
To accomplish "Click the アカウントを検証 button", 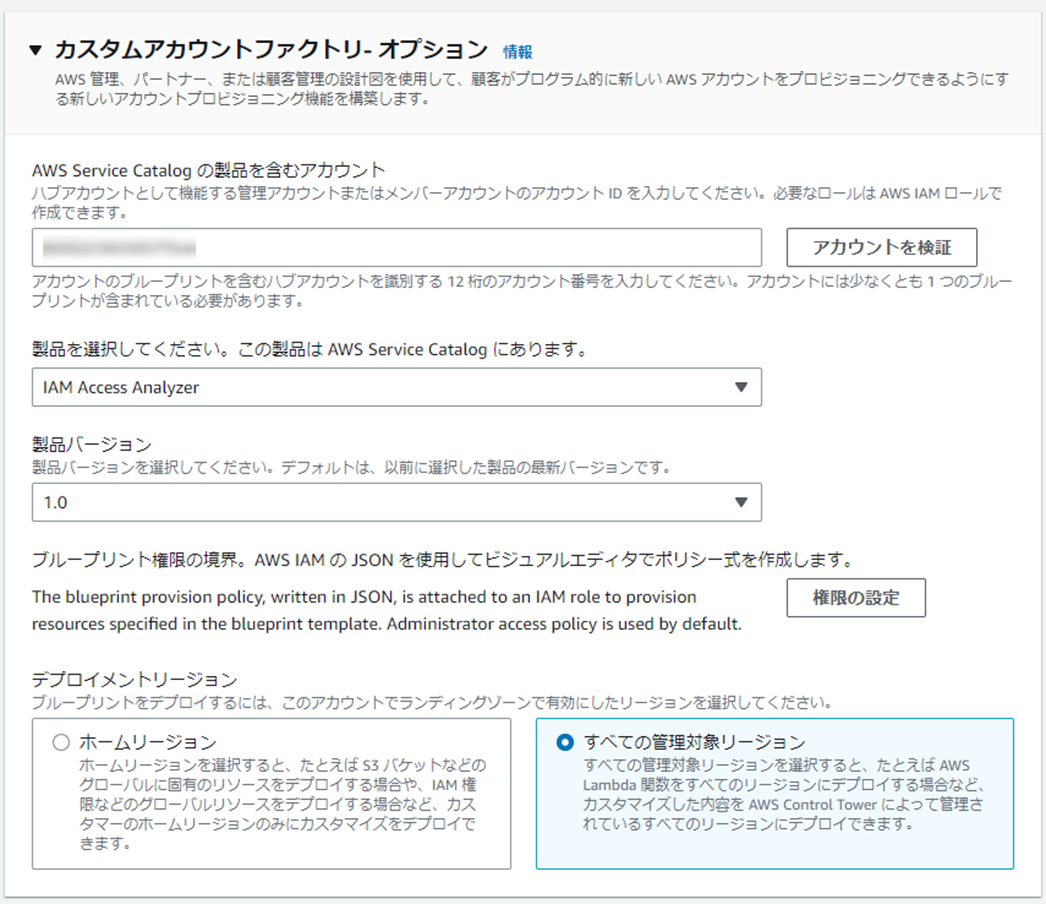I will (x=881, y=248).
